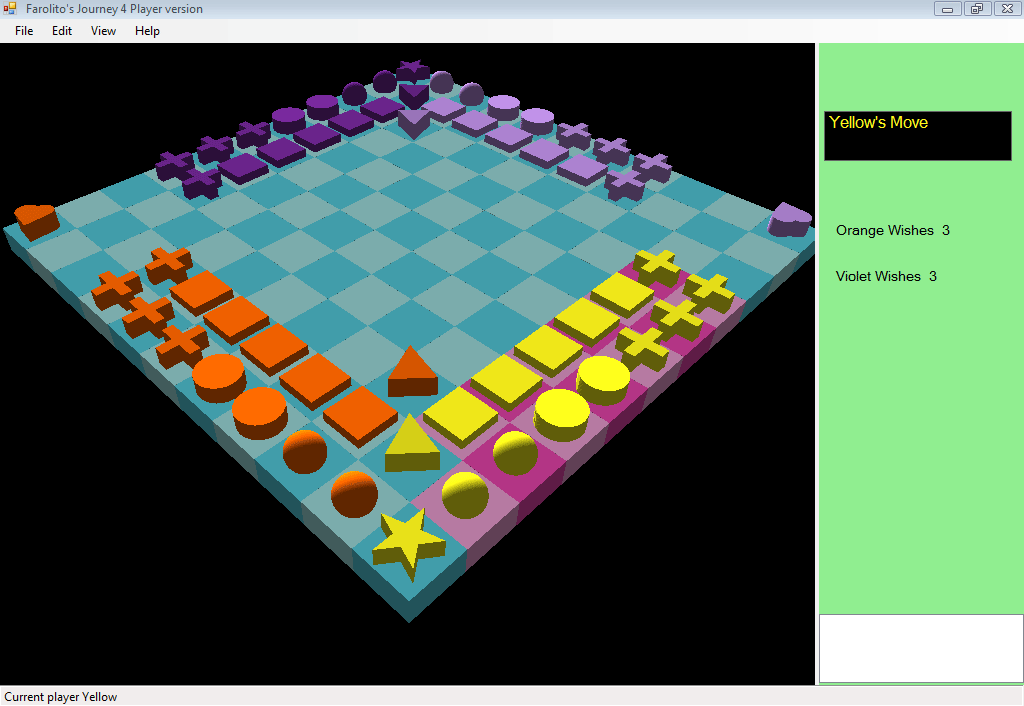
Task: Click the Violet Wishes counter label
Action: click(x=886, y=277)
